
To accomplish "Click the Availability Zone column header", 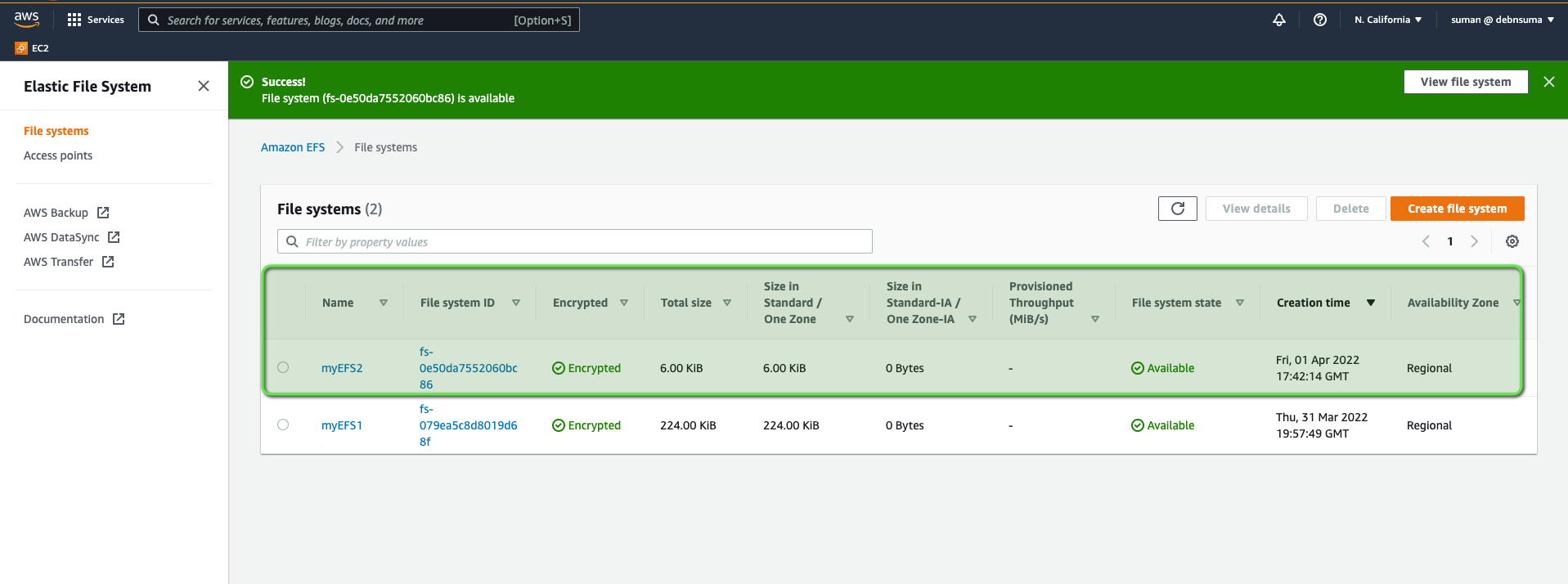I will pyautogui.click(x=1453, y=303).
